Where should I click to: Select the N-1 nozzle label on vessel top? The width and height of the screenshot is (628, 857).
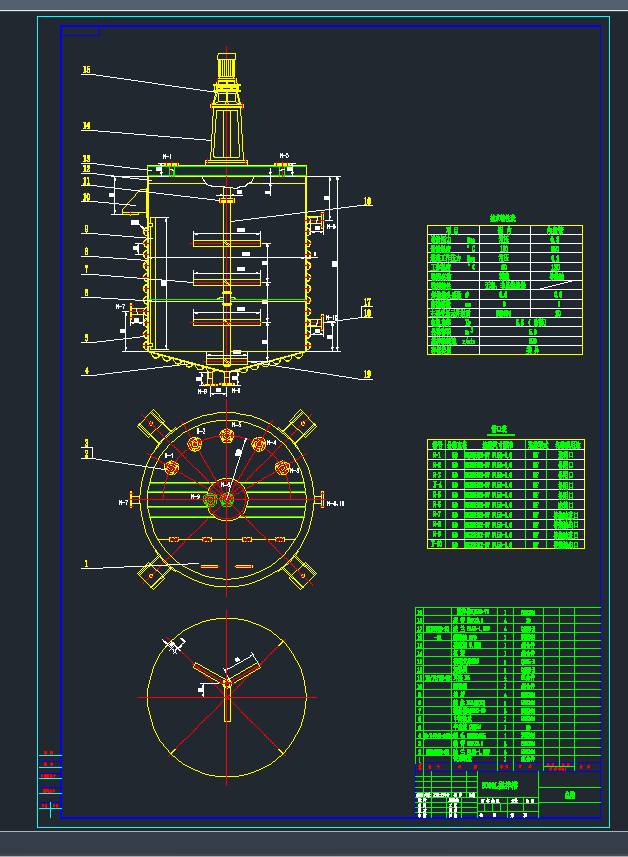167,157
